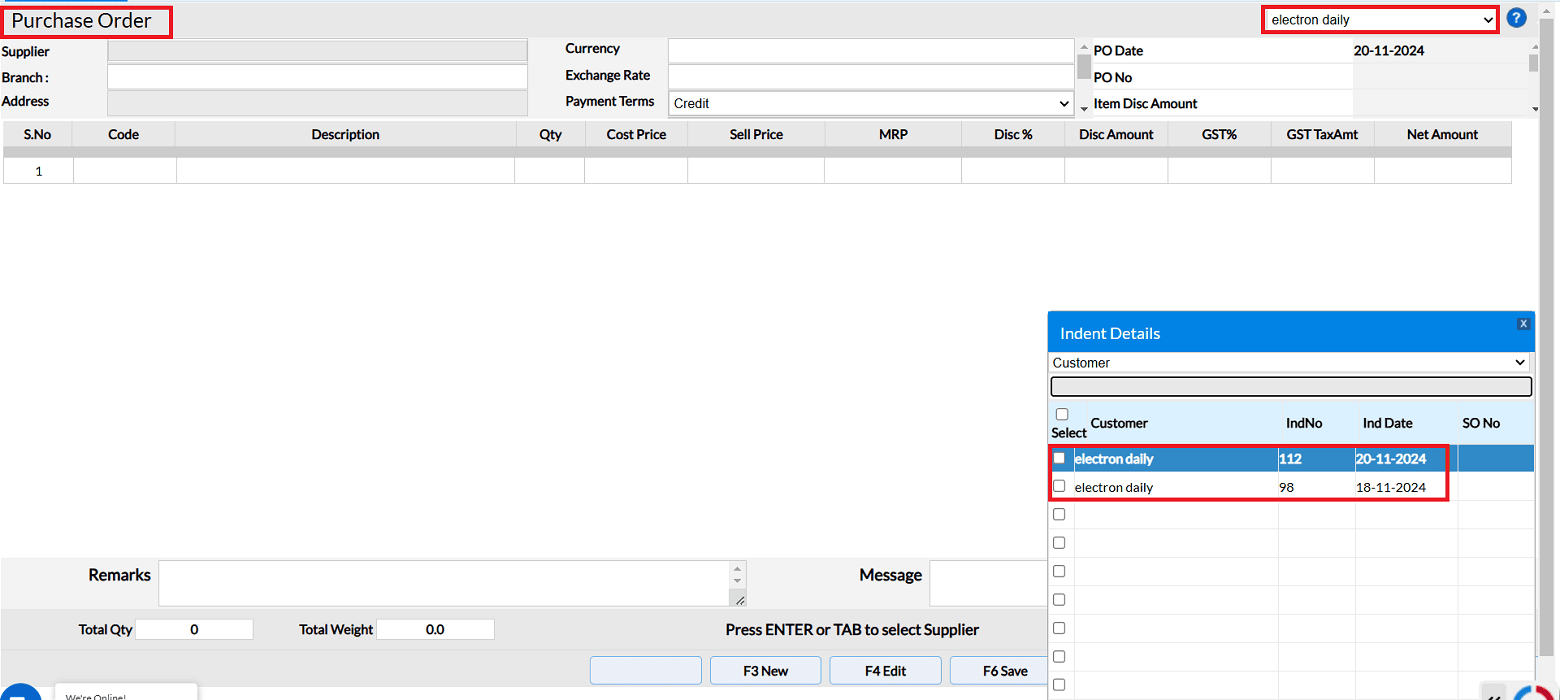The width and height of the screenshot is (1560, 700).
Task: Click the Description cell in row 1
Action: click(x=345, y=171)
